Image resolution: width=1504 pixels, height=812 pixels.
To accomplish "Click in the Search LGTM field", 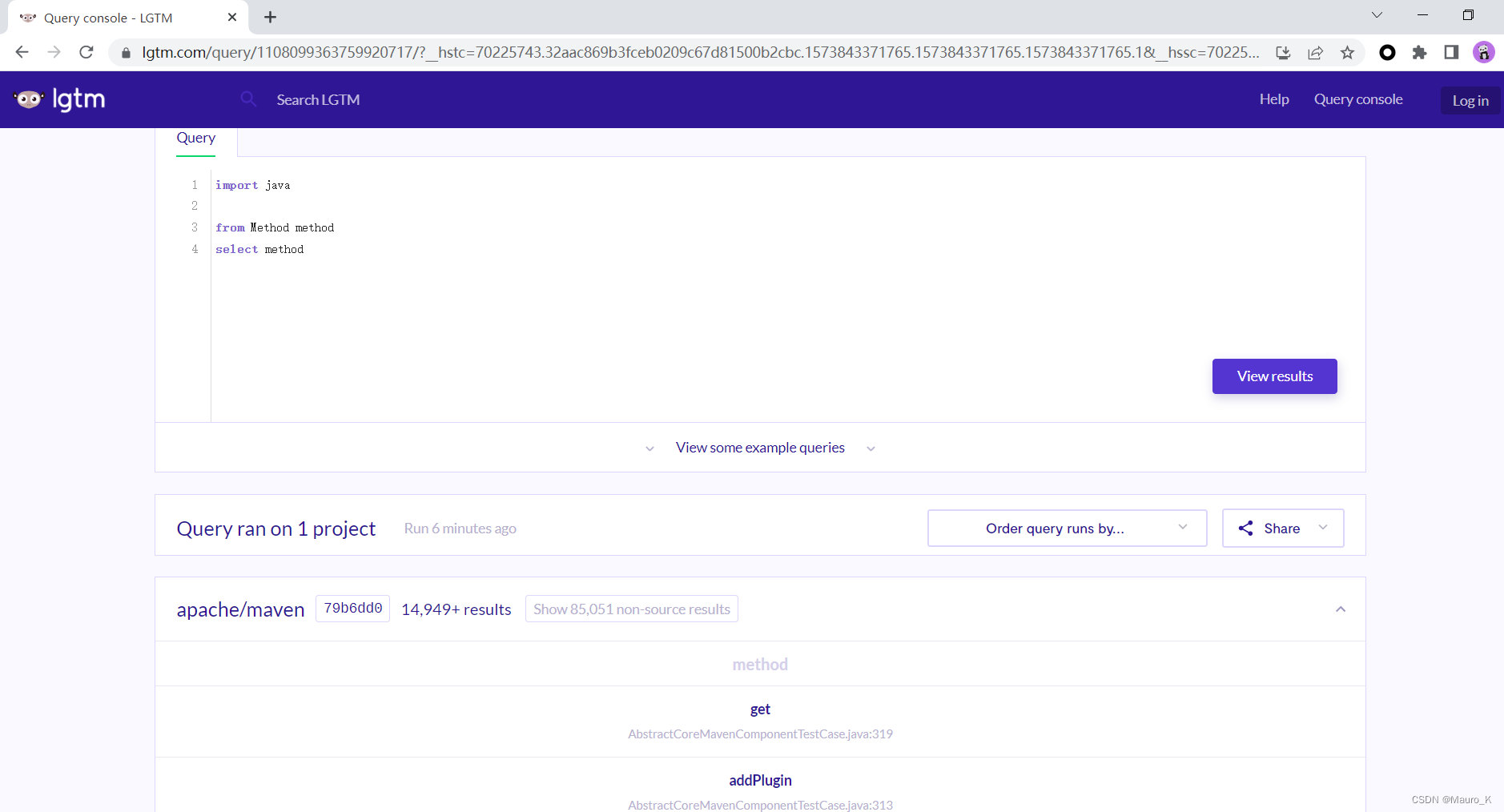I will tap(318, 100).
